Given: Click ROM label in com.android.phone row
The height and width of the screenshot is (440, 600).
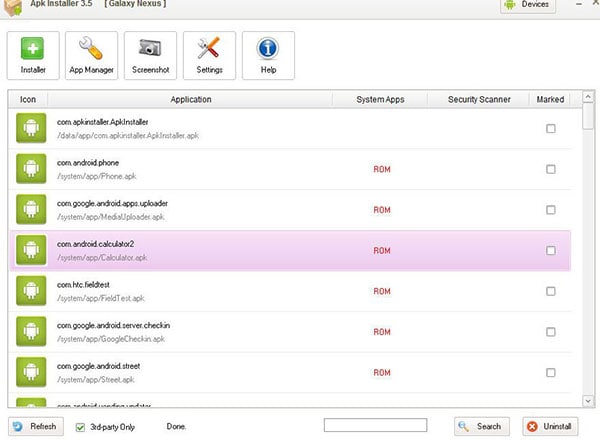Looking at the screenshot, I should point(382,169).
